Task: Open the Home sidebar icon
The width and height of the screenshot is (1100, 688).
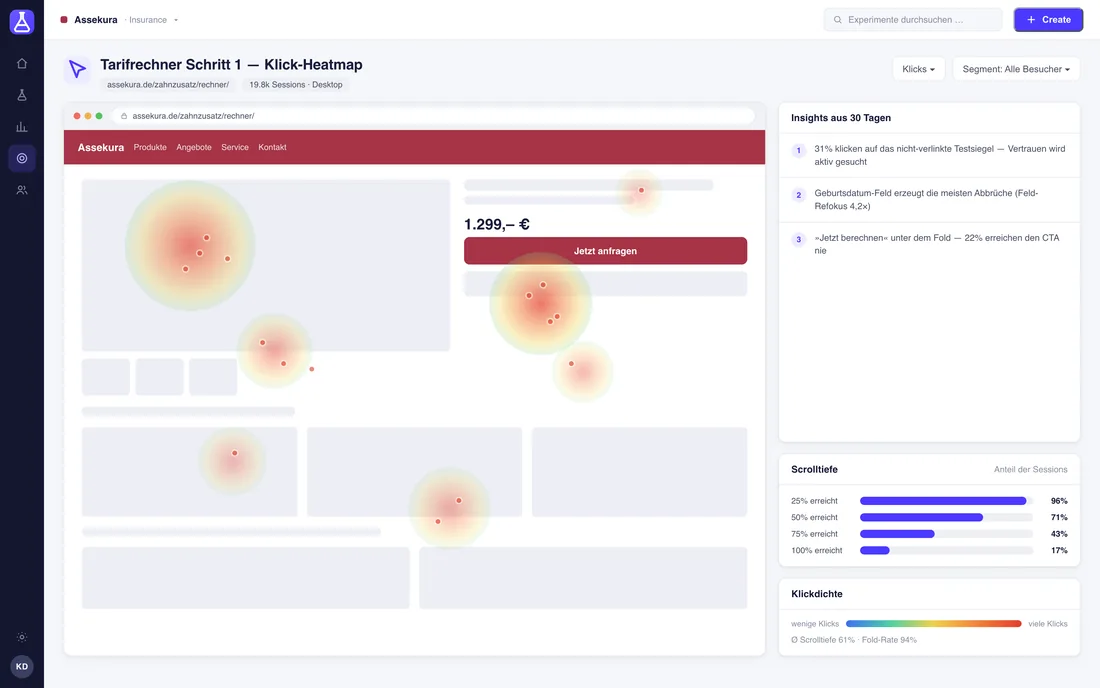Action: [x=22, y=63]
